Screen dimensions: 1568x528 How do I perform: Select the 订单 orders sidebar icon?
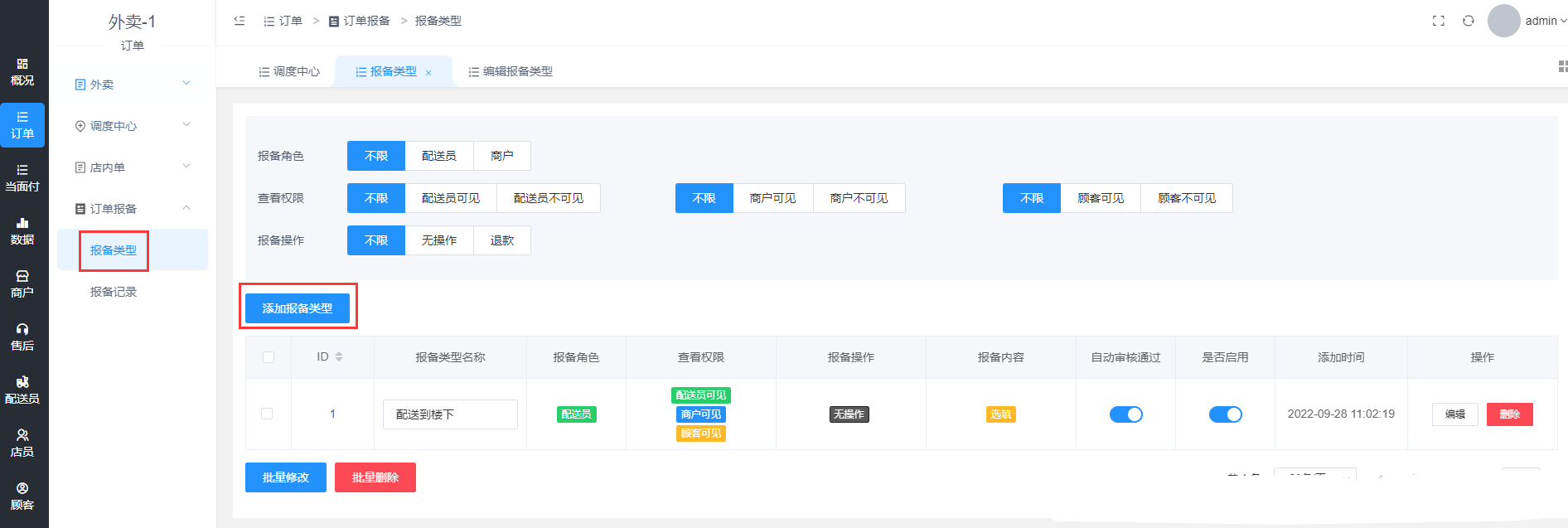22,125
